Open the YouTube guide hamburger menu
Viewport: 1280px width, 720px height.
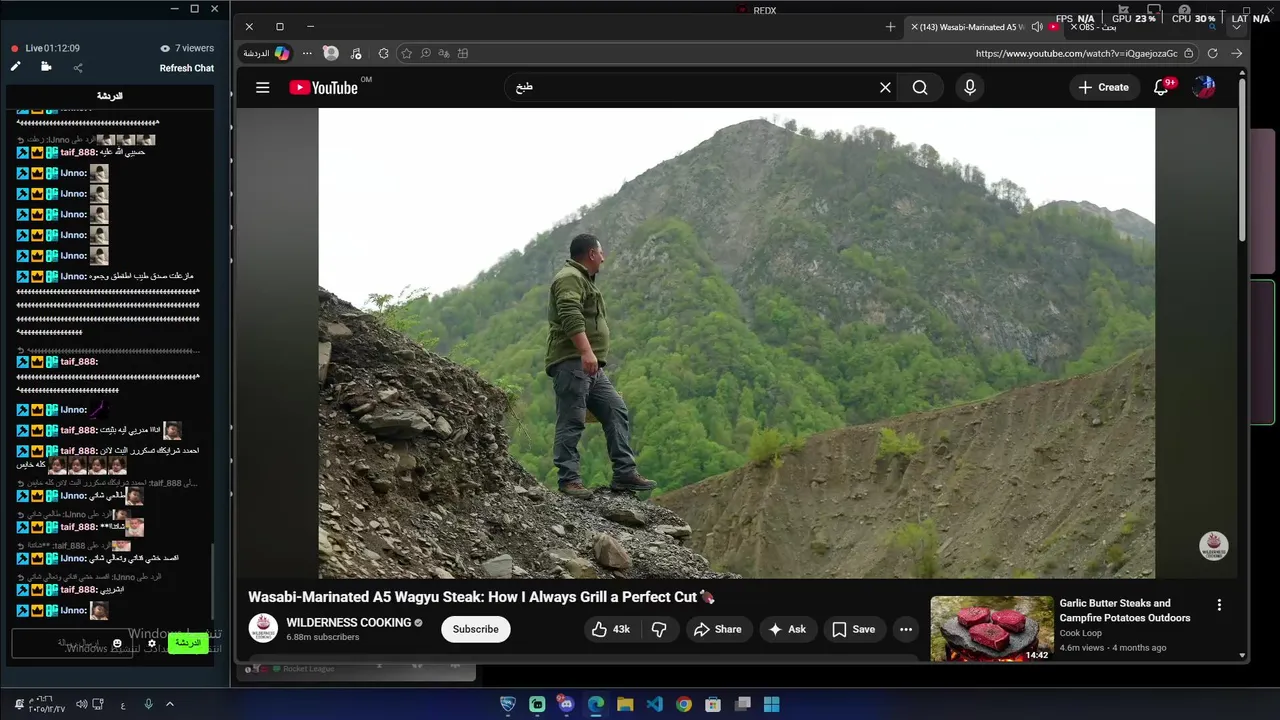pyautogui.click(x=263, y=87)
